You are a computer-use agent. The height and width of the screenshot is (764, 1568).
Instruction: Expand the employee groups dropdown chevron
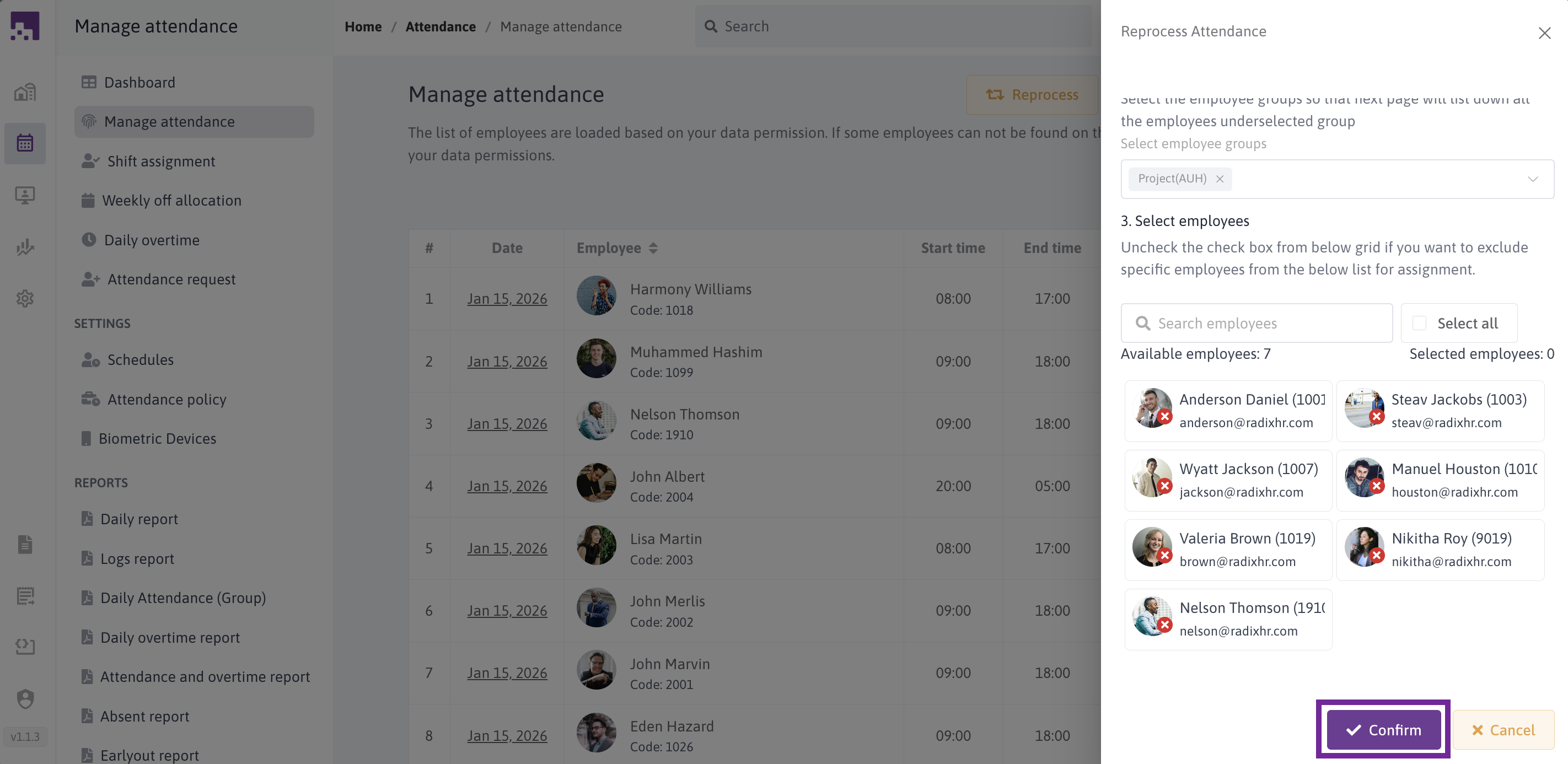tap(1532, 179)
